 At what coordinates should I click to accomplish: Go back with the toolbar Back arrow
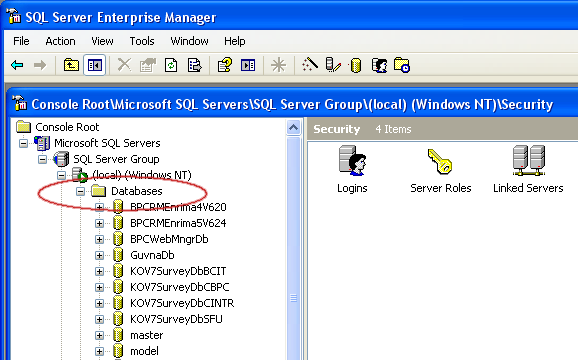17,66
